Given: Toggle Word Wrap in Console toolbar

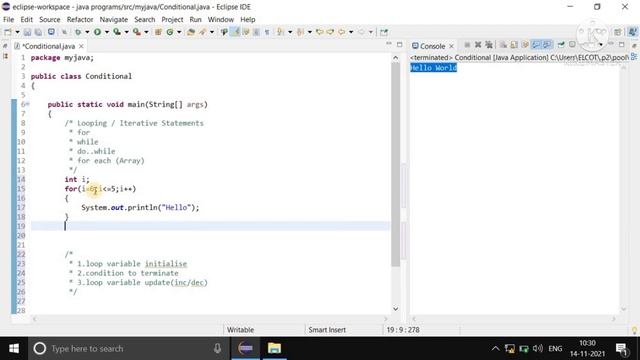Looking at the screenshot, I should [525, 44].
